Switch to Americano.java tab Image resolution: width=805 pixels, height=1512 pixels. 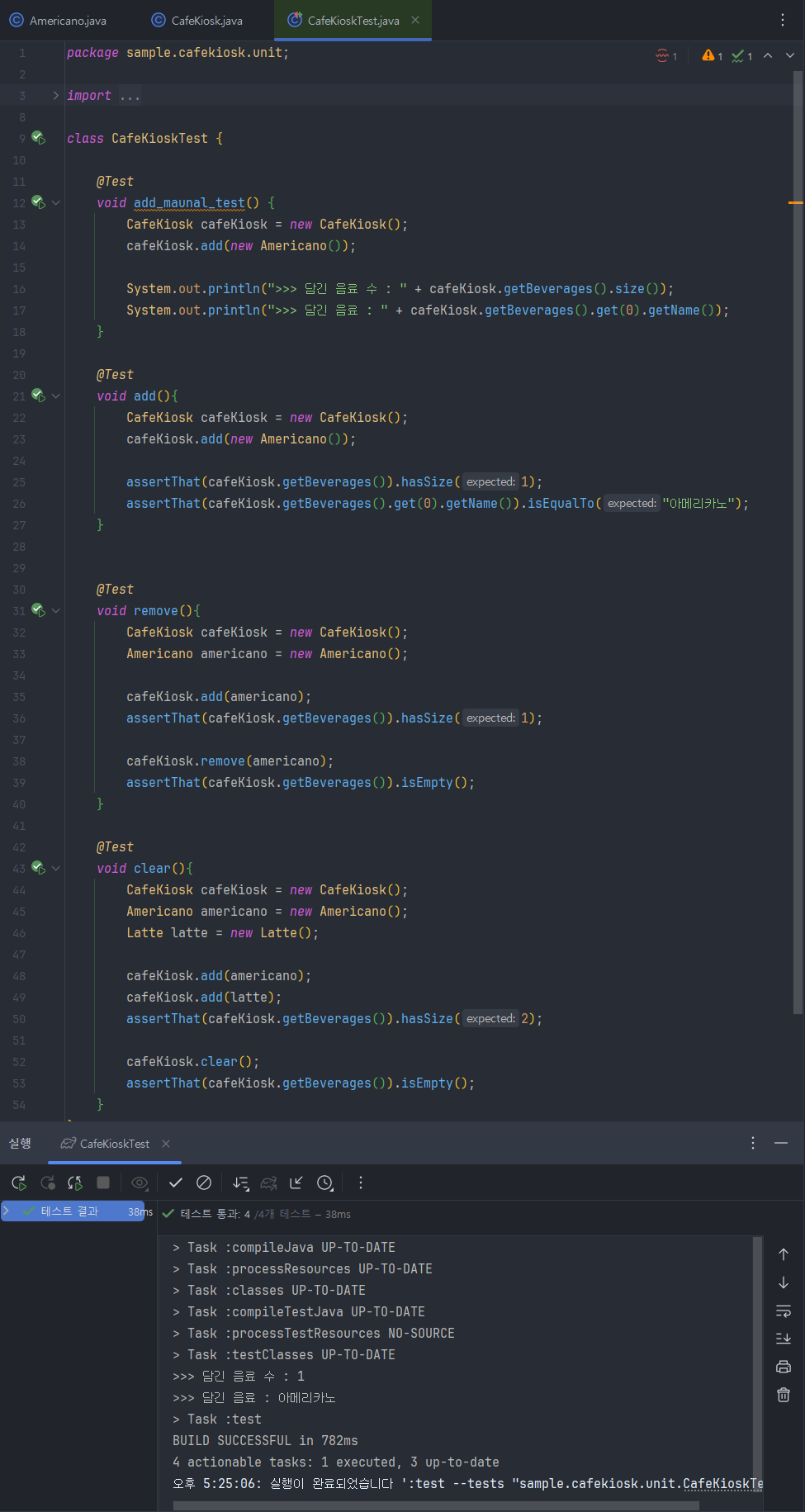click(x=58, y=21)
